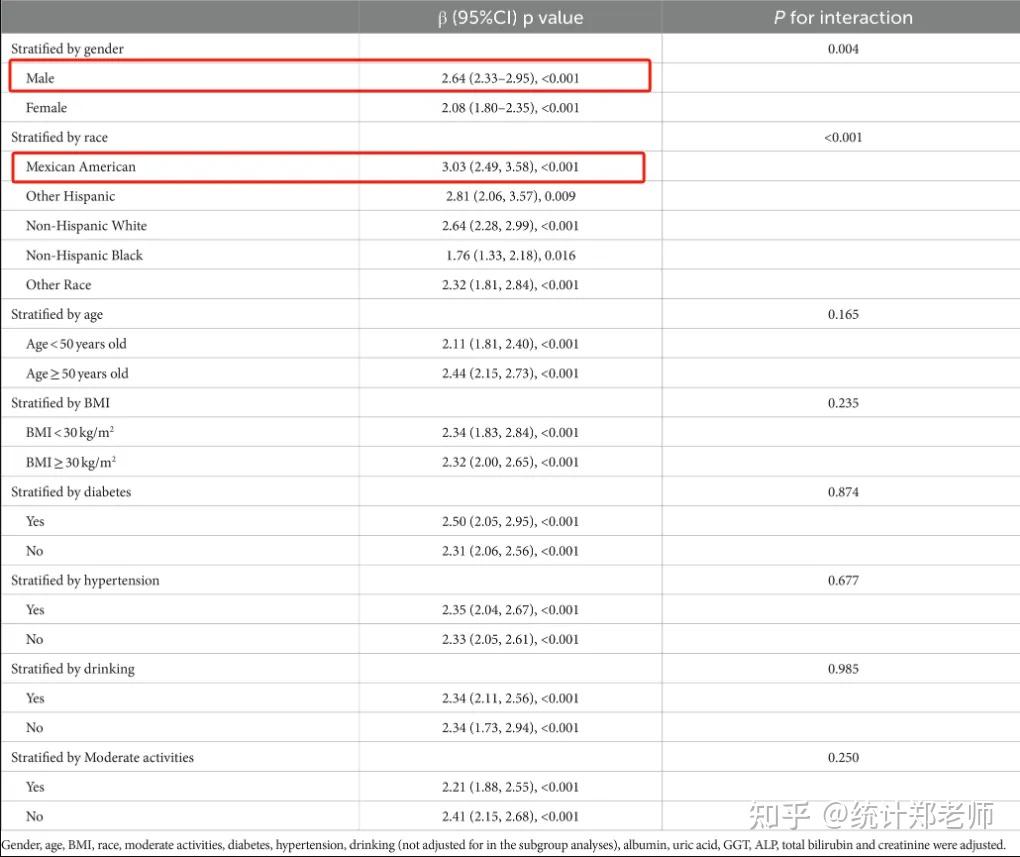Select the header cell β (95%CI) p value
The height and width of the screenshot is (857, 1020).
tap(509, 17)
